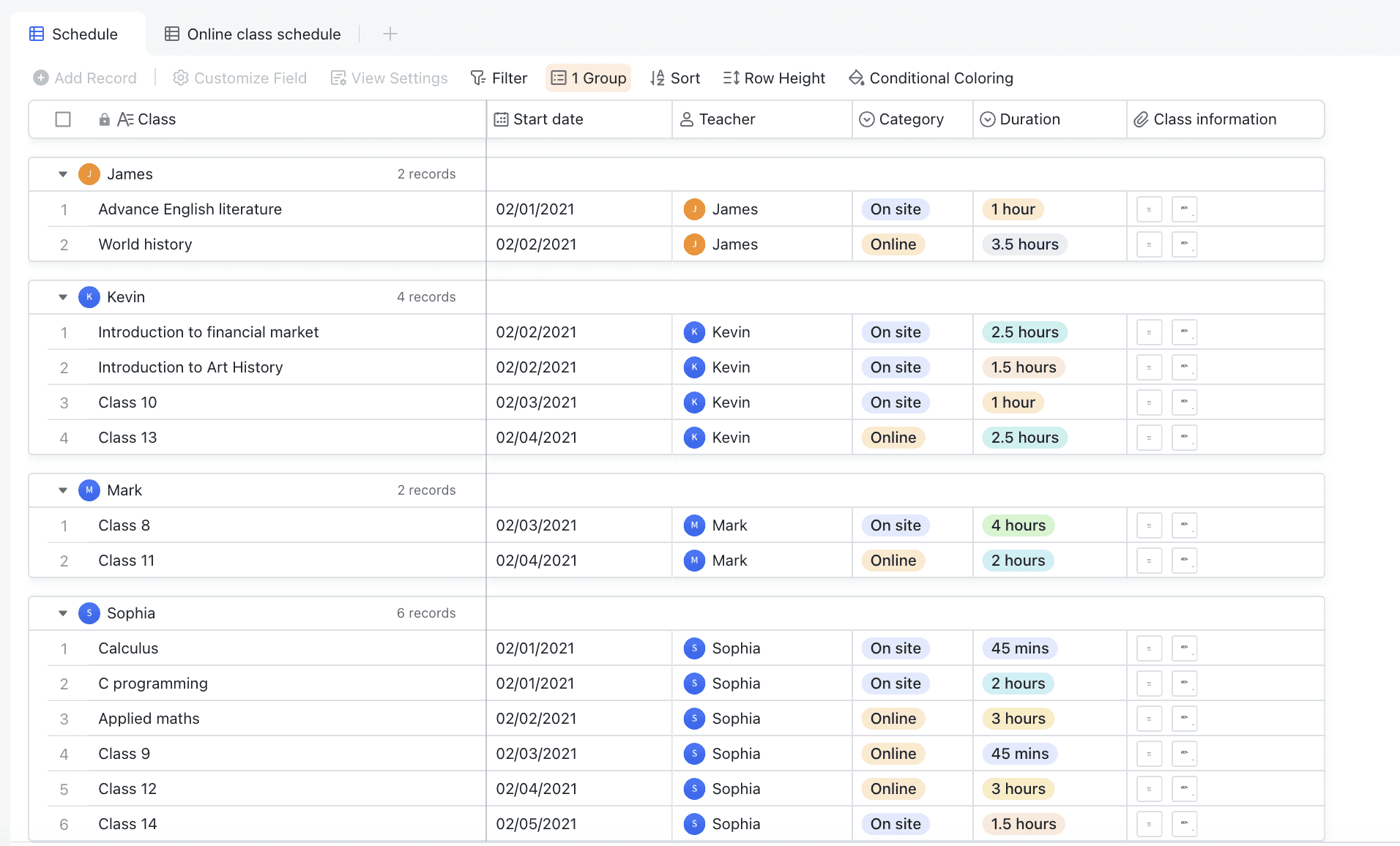Open the 1 Group menu
Viewport: 1400px width, 846px height.
[589, 78]
